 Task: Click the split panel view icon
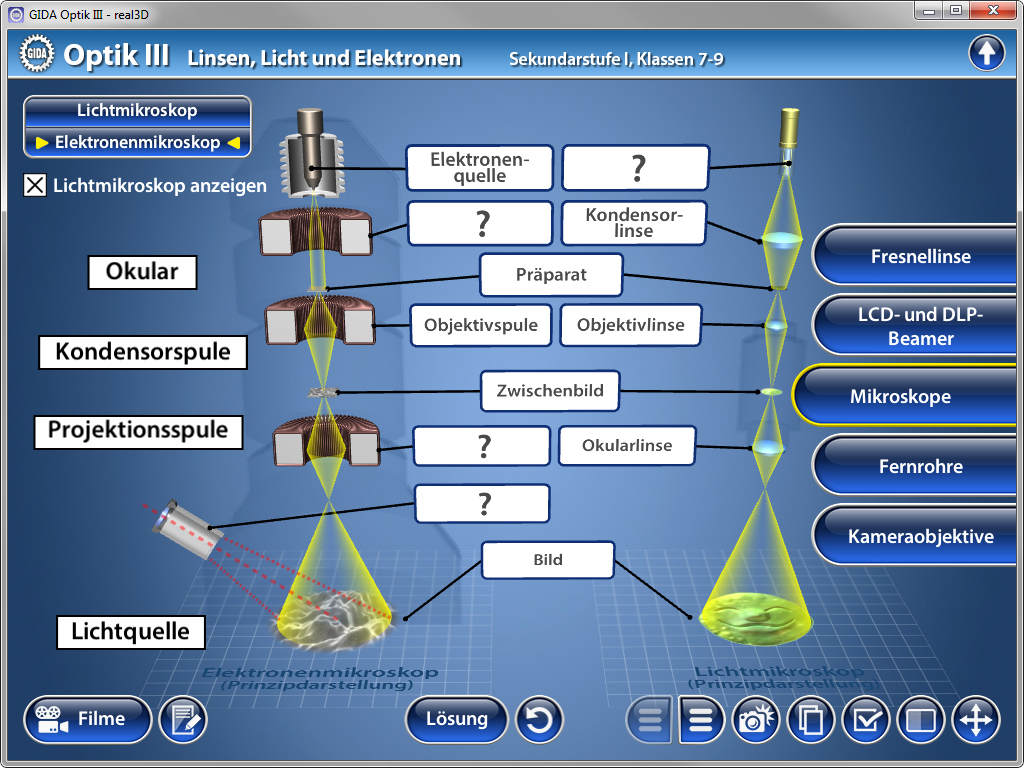coord(920,719)
